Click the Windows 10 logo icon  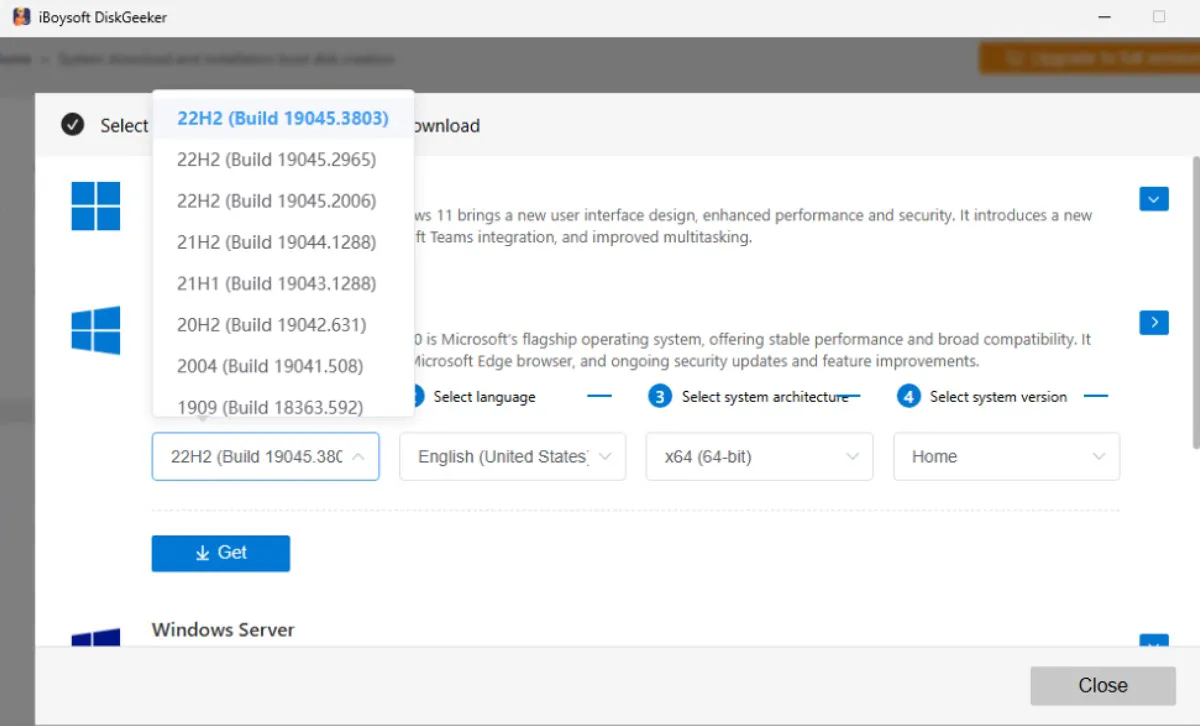[x=95, y=330]
